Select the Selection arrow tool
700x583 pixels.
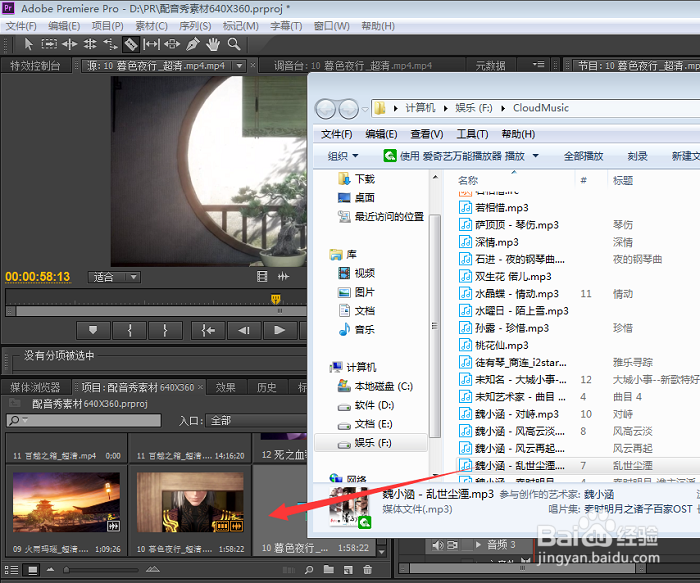[x=29, y=44]
